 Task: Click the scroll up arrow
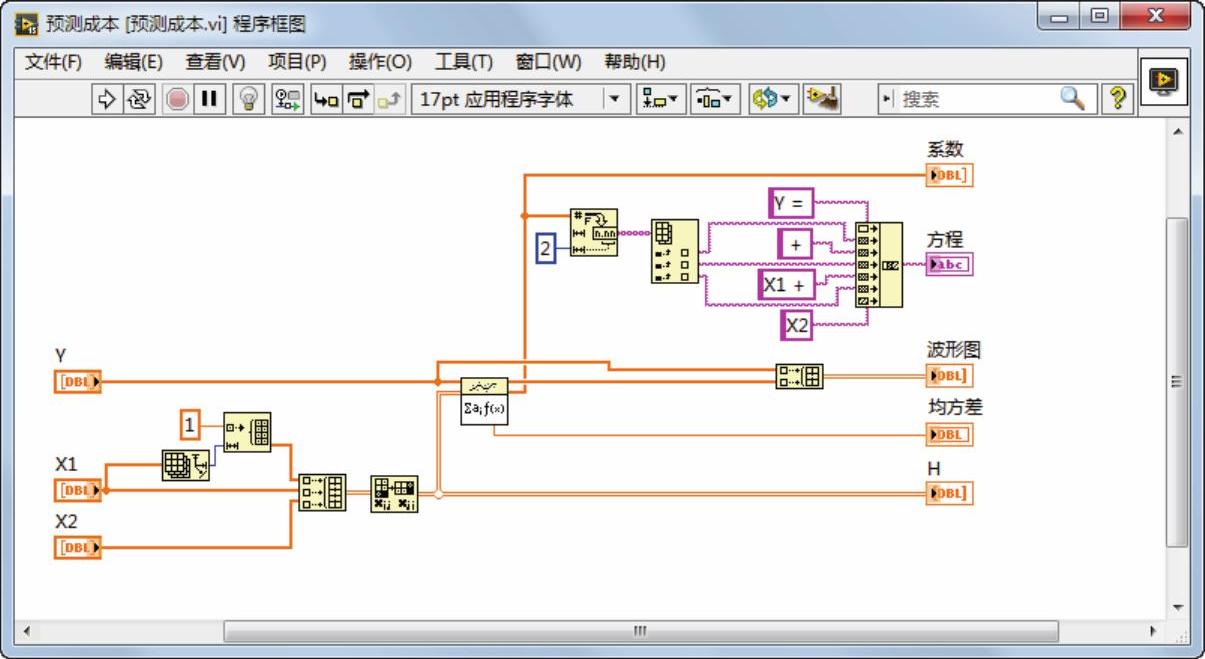coord(1177,132)
